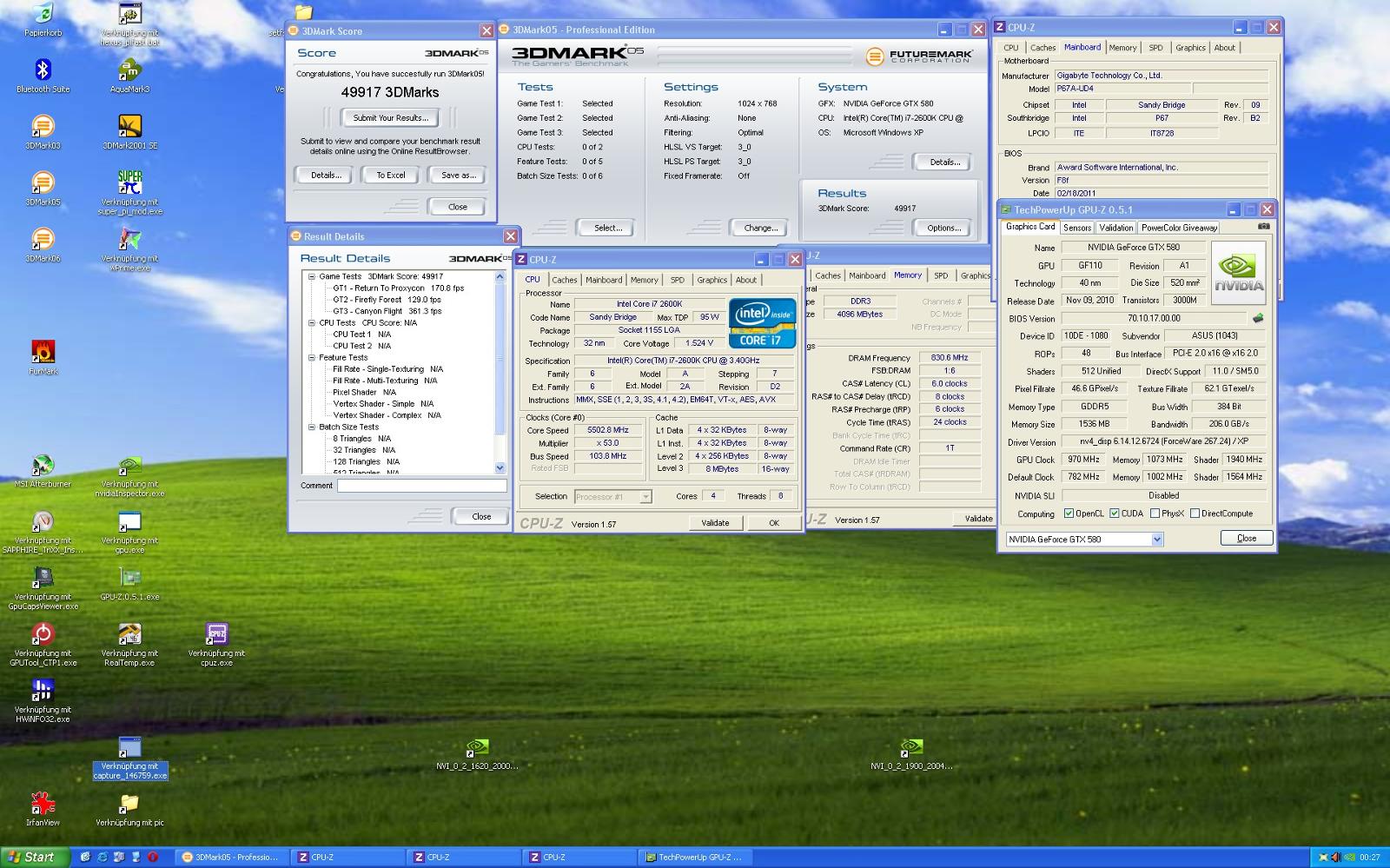Viewport: 1390px width, 868px height.
Task: Open 3DMark03 desktop shortcut
Action: pyautogui.click(x=43, y=127)
